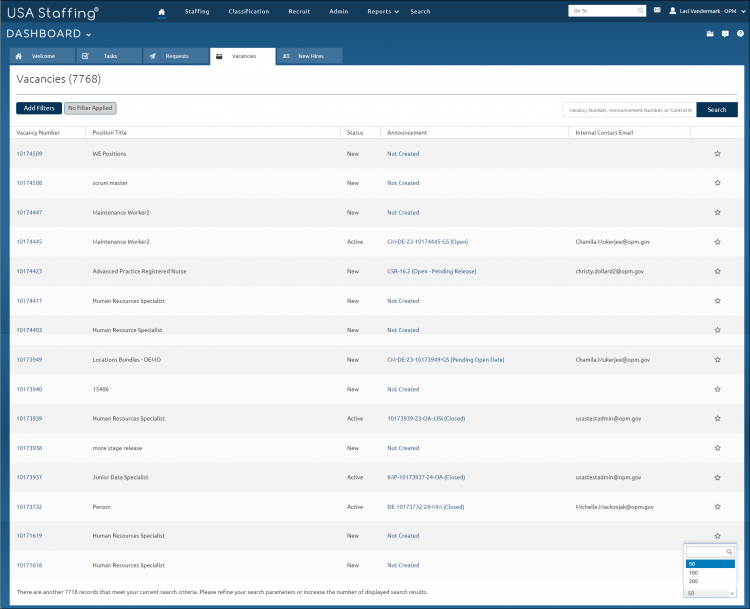Image resolution: width=750 pixels, height=609 pixels.
Task: Select 100 results per page option
Action: coord(710,573)
